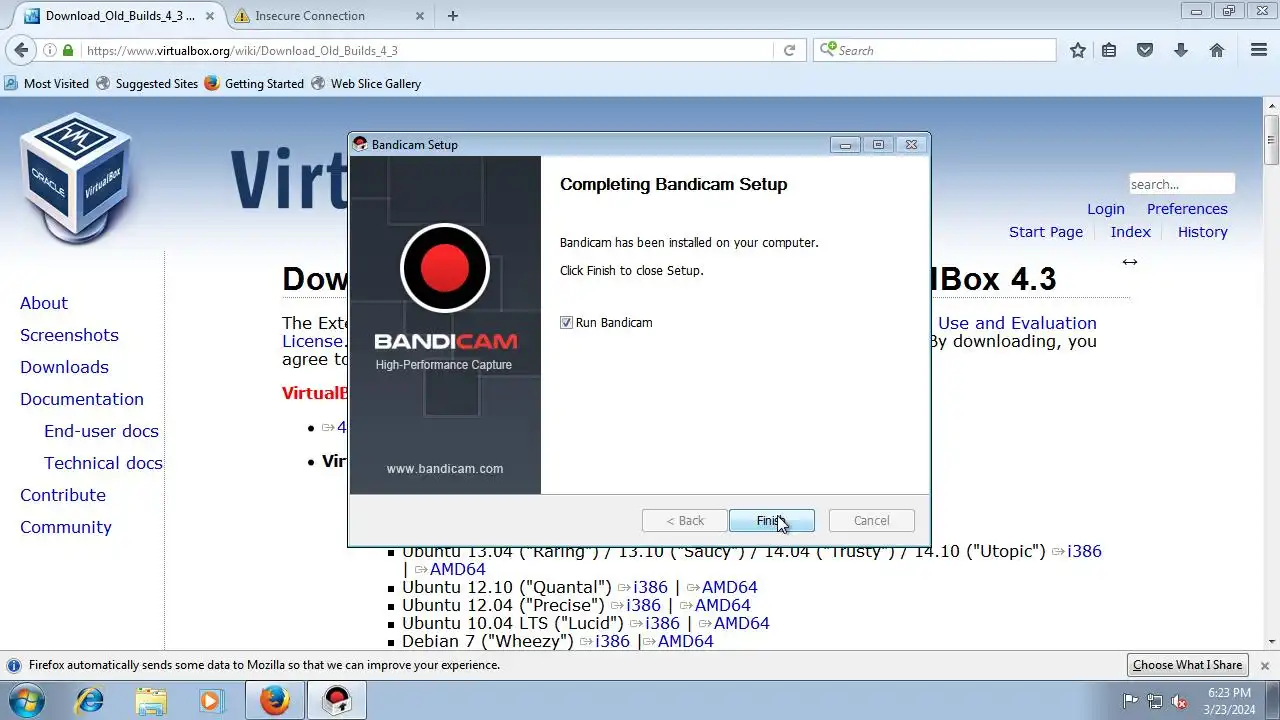Dismiss the Firefox data notification bar
This screenshot has width=1280, height=720.
[x=1265, y=665]
